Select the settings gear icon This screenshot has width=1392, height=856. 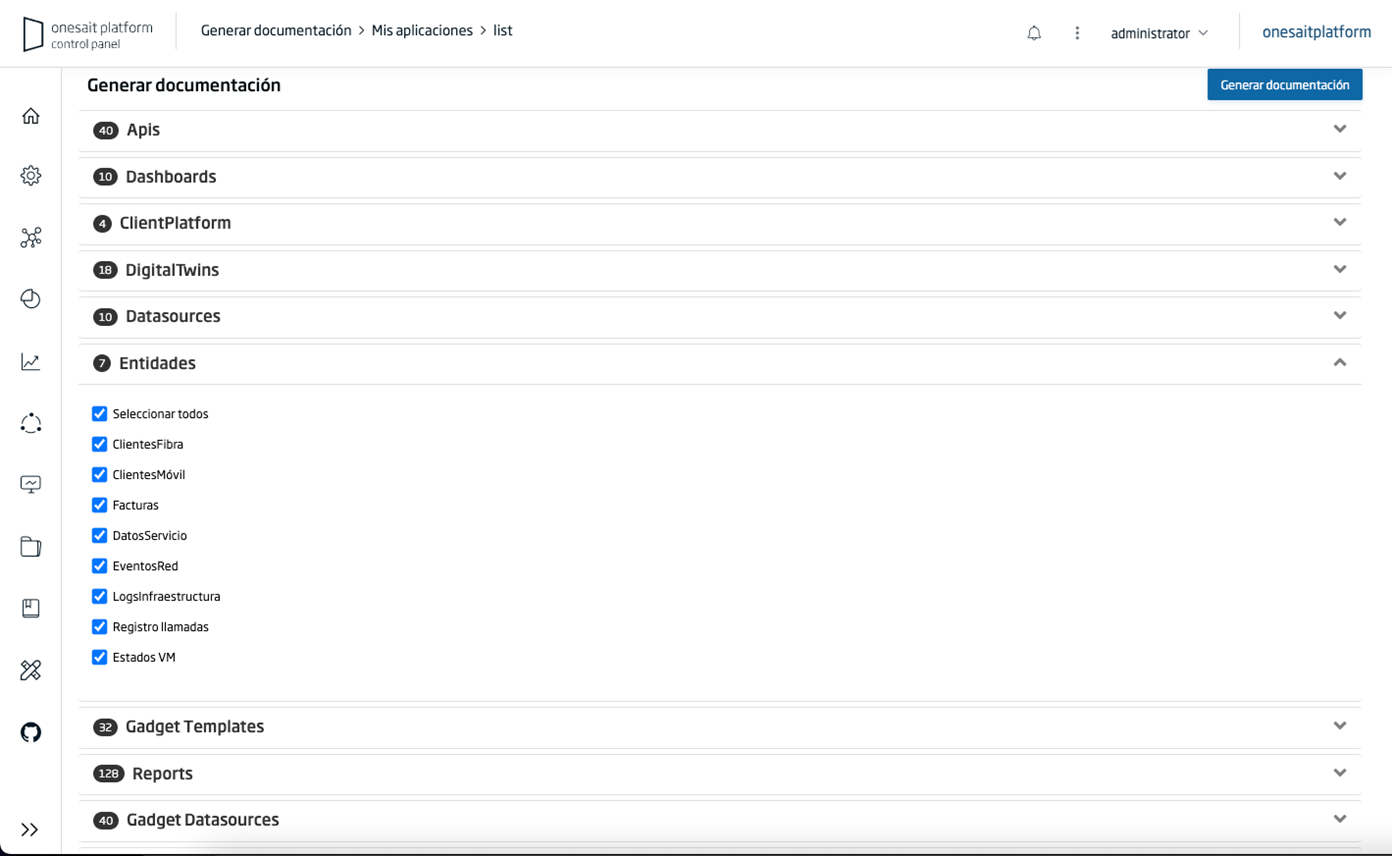(x=30, y=175)
